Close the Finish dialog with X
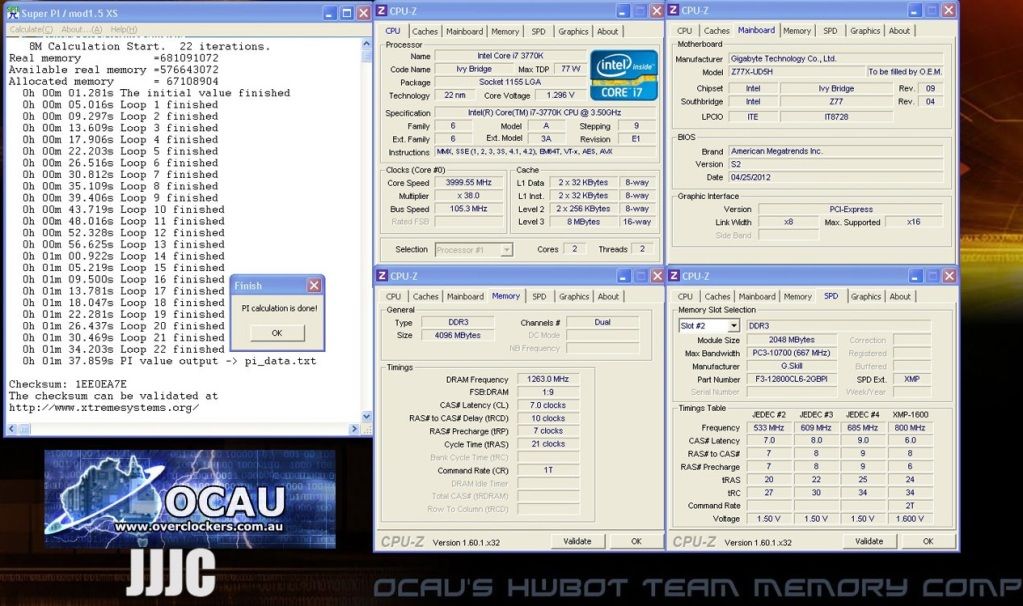1023x606 pixels. (314, 285)
